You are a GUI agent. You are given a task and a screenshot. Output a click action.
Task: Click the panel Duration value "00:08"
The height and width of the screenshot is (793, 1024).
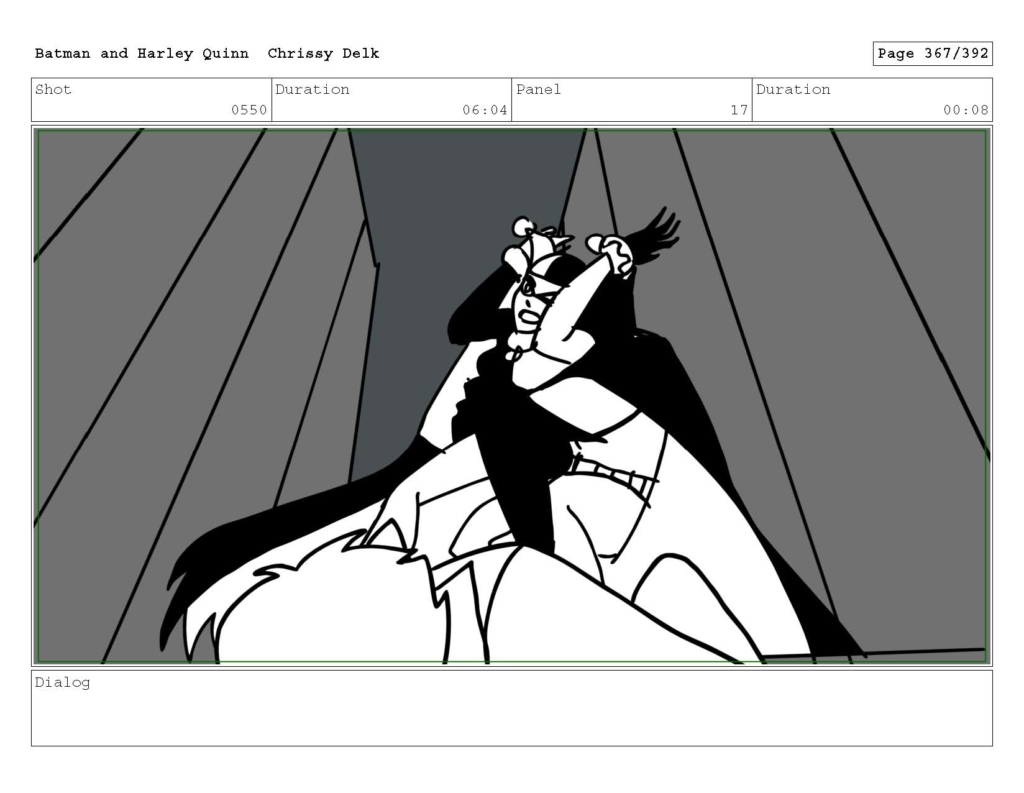[x=965, y=110]
